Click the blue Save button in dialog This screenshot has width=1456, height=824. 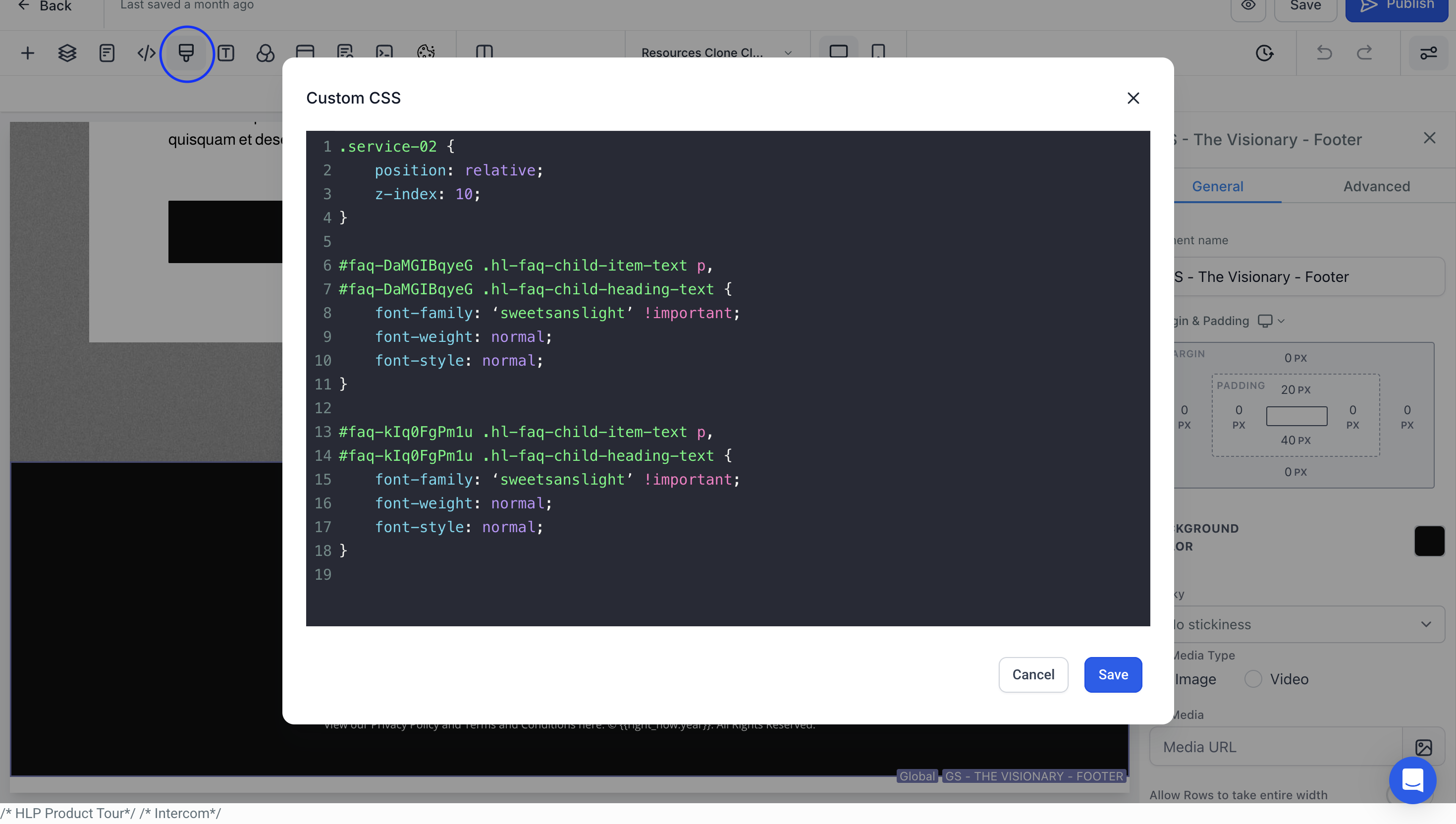tap(1113, 674)
